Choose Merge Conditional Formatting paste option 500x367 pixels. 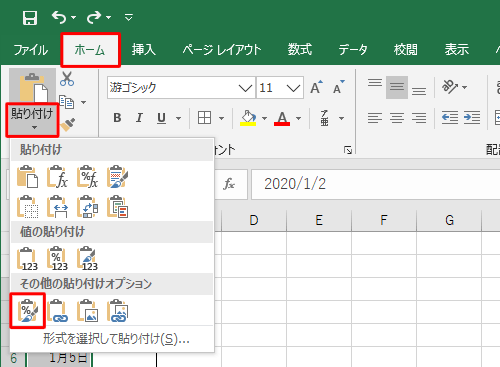pos(117,207)
